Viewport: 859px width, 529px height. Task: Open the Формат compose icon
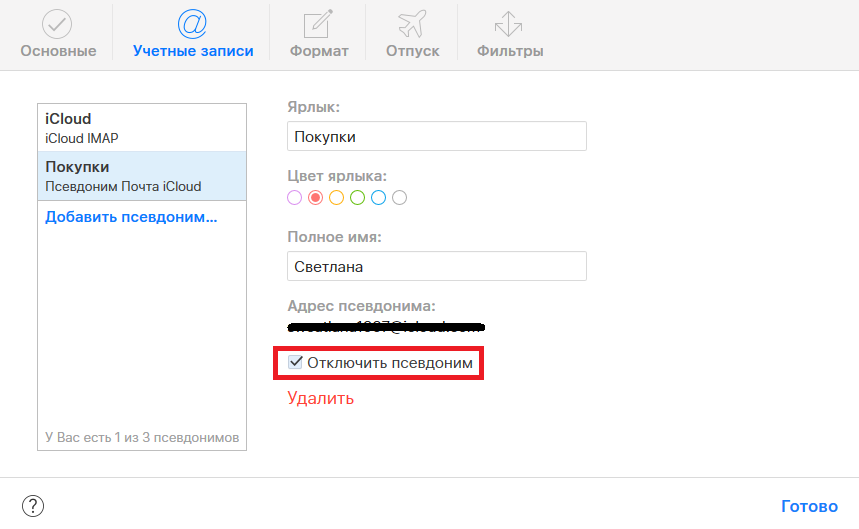pyautogui.click(x=318, y=24)
